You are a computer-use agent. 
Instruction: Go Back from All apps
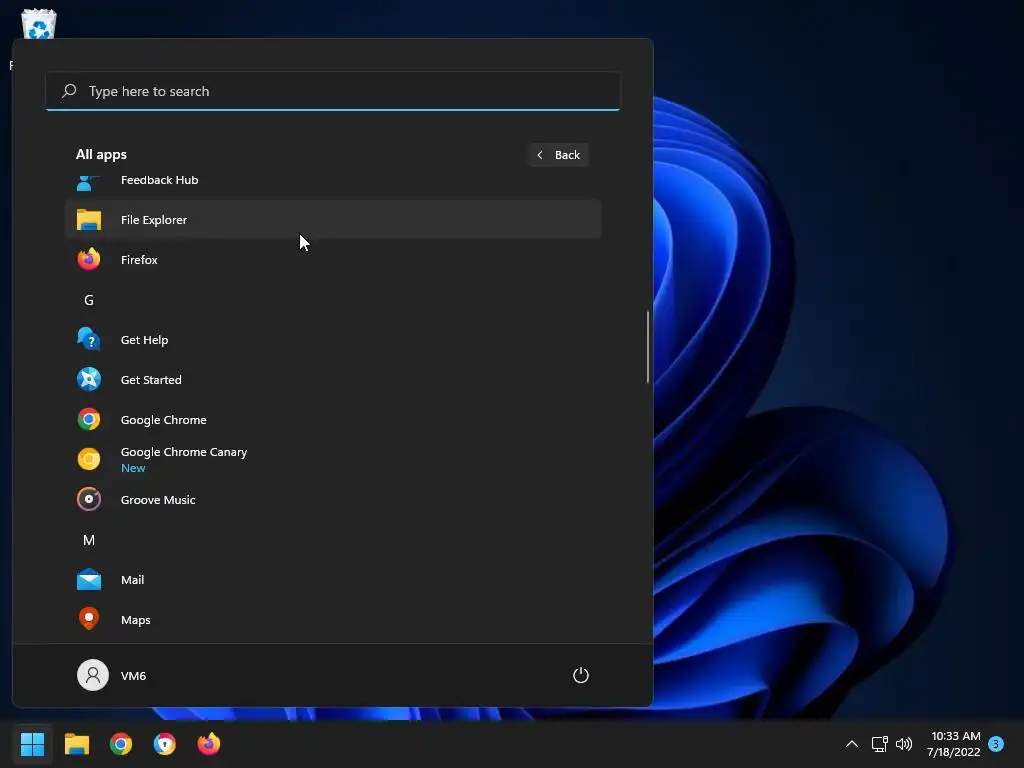pyautogui.click(x=558, y=155)
